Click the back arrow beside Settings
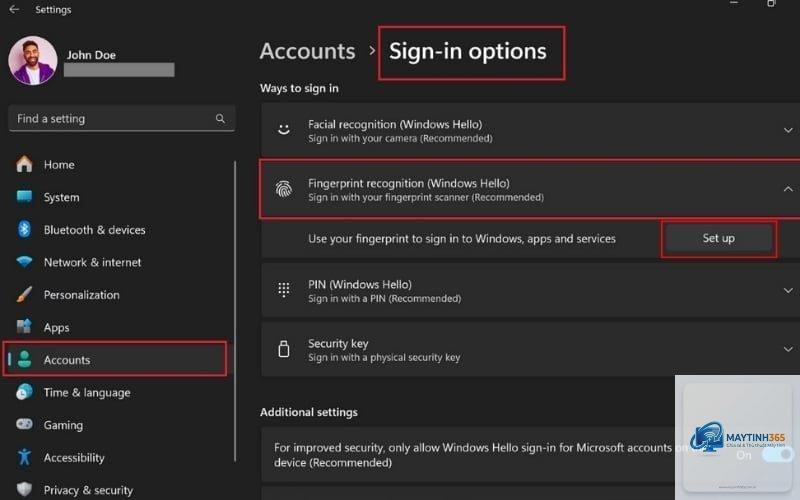This screenshot has height=500, width=800. 14,9
